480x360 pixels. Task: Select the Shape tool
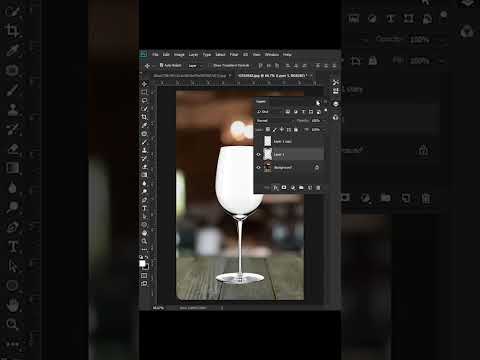pyautogui.click(x=144, y=225)
